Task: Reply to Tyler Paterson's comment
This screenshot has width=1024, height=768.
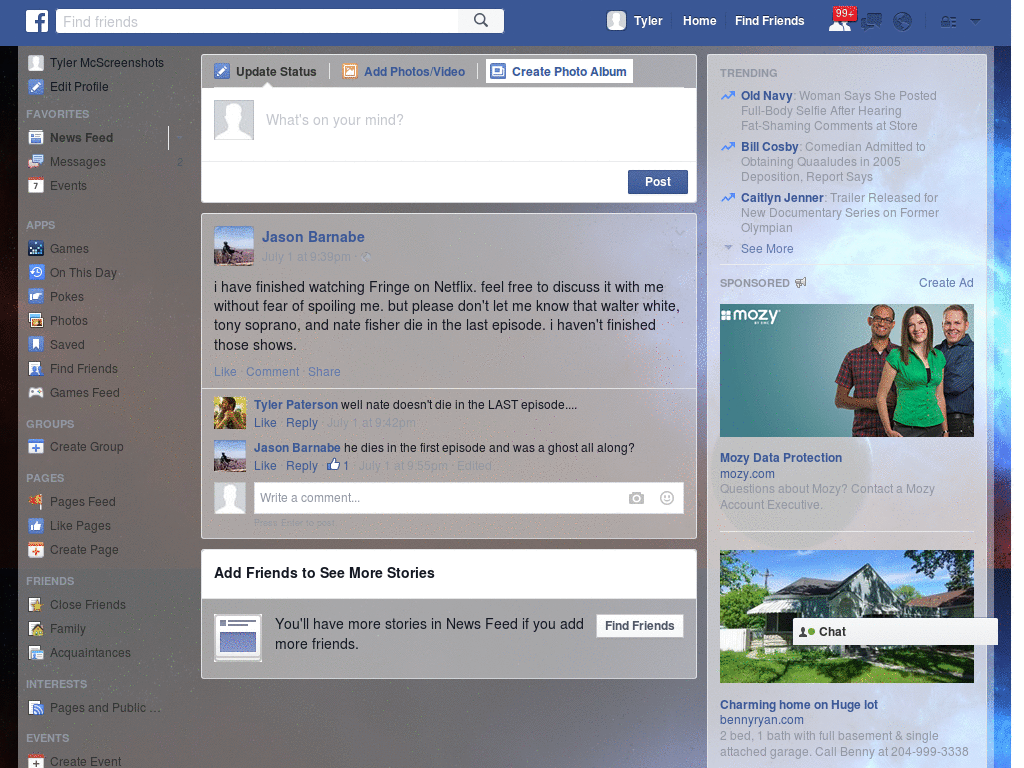Action: (302, 423)
